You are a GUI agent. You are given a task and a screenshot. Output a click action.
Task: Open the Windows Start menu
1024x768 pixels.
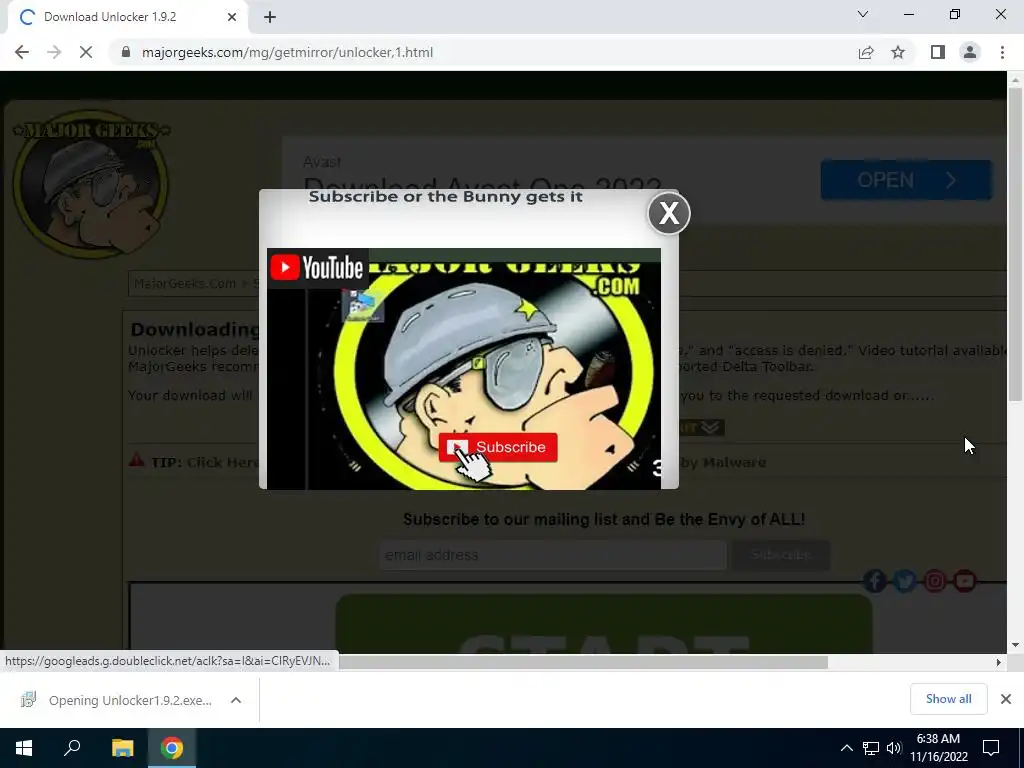point(24,748)
